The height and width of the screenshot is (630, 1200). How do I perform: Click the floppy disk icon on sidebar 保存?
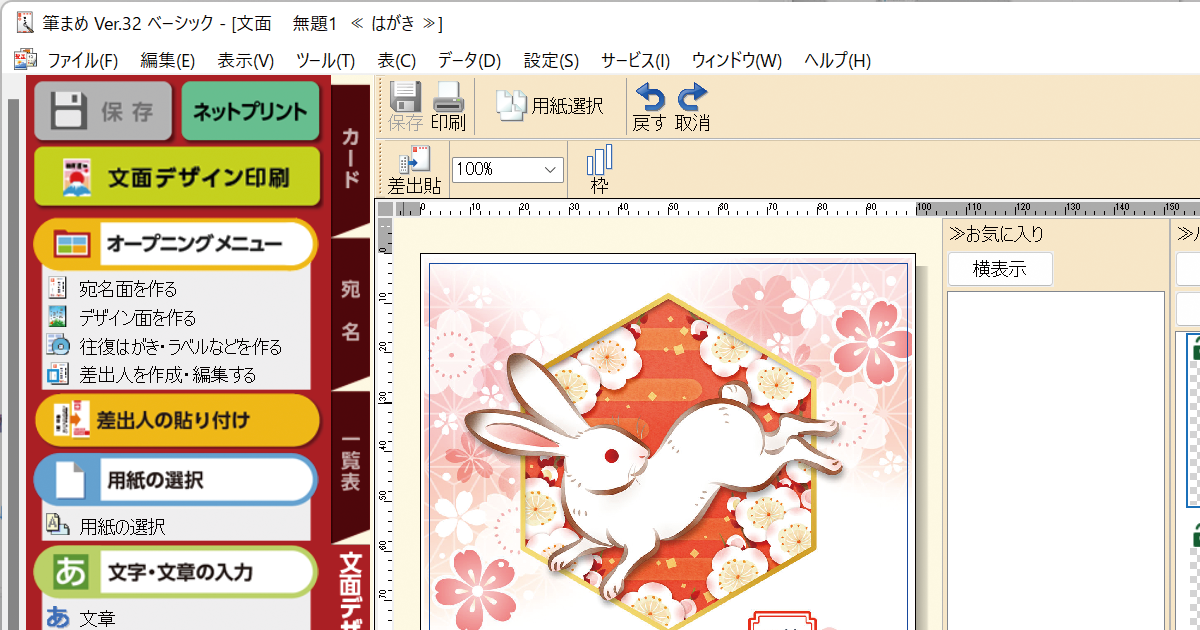coord(70,111)
